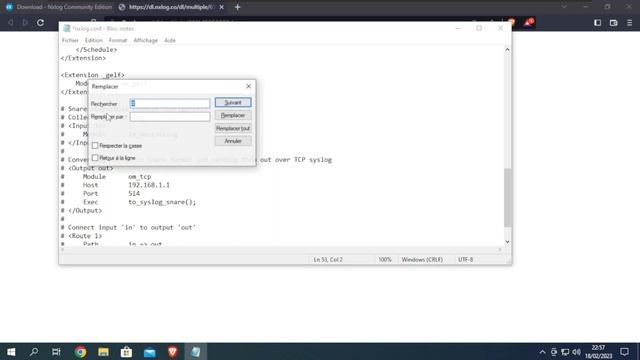
Task: Open the volume control in the tray
Action: [576, 352]
